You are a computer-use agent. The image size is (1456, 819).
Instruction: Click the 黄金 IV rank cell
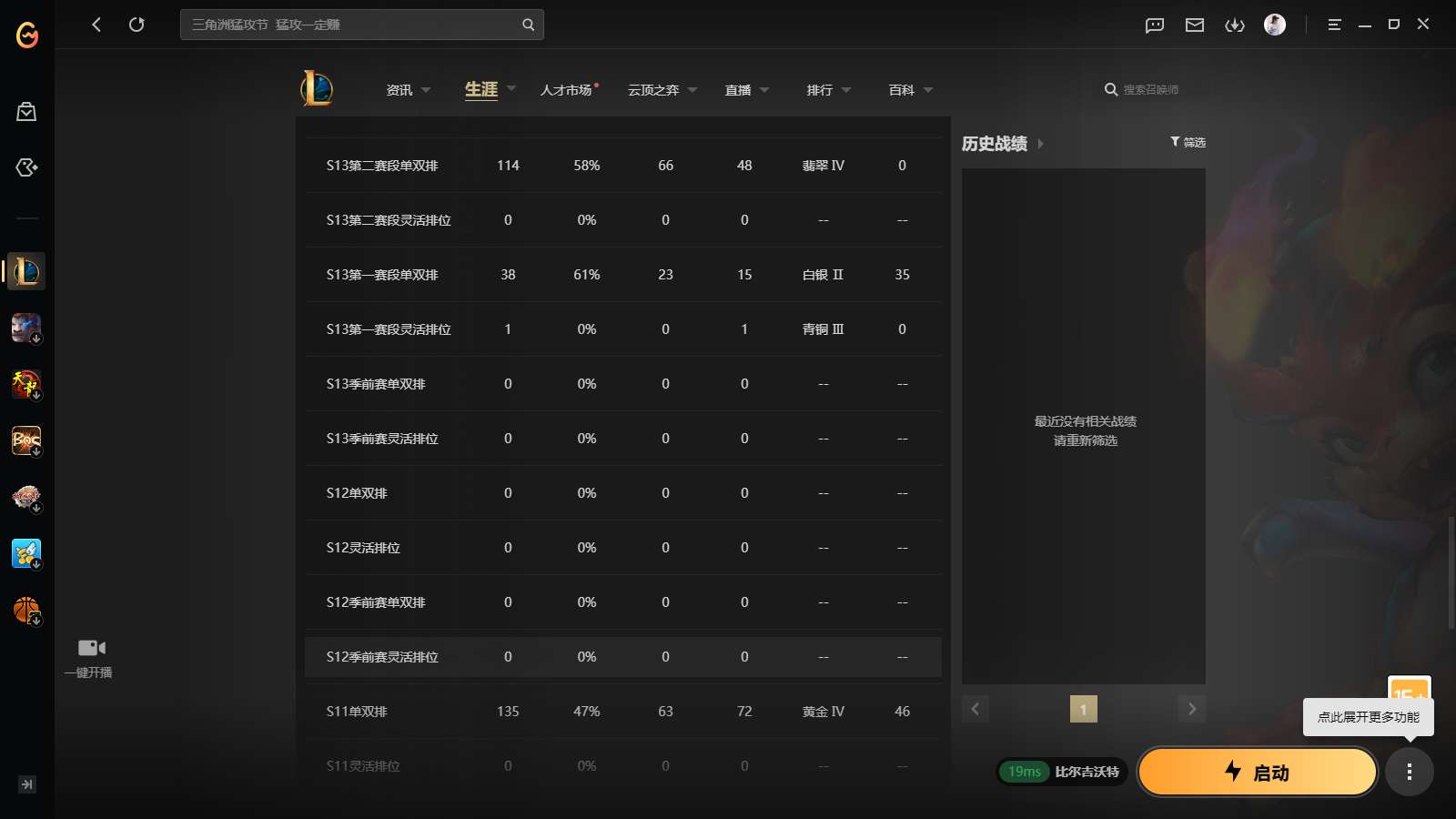pyautogui.click(x=824, y=712)
